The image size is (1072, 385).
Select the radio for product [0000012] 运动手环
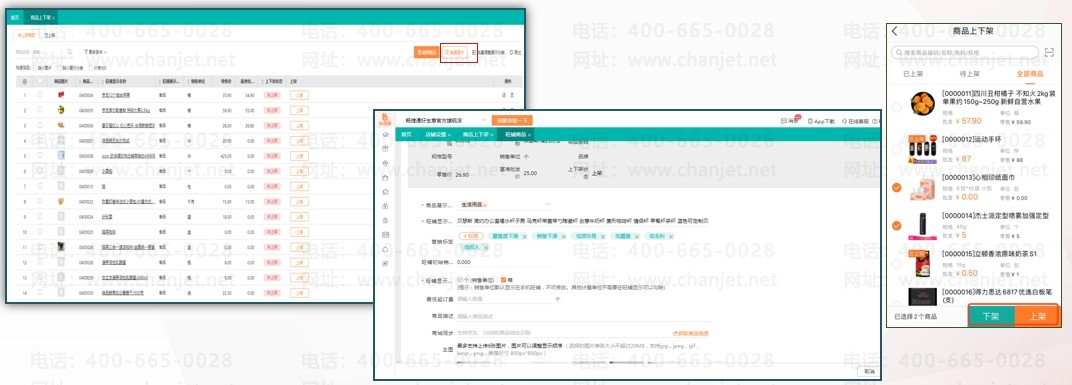point(896,148)
